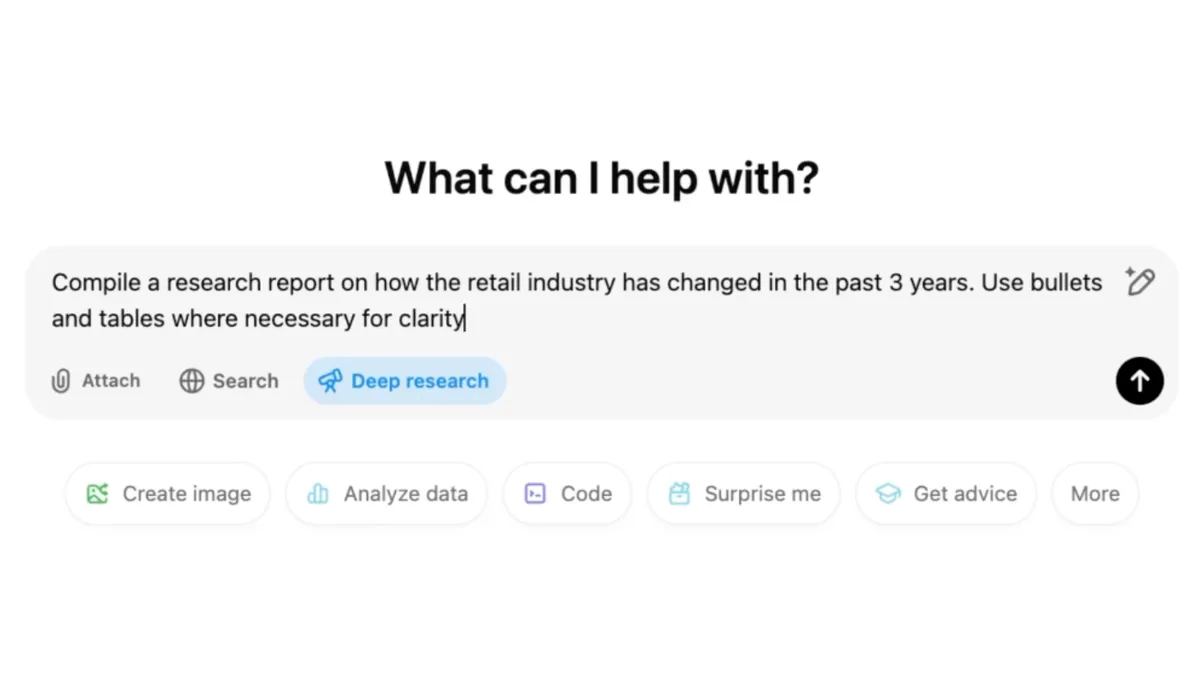Choose the Analyze data suggestion

387,493
